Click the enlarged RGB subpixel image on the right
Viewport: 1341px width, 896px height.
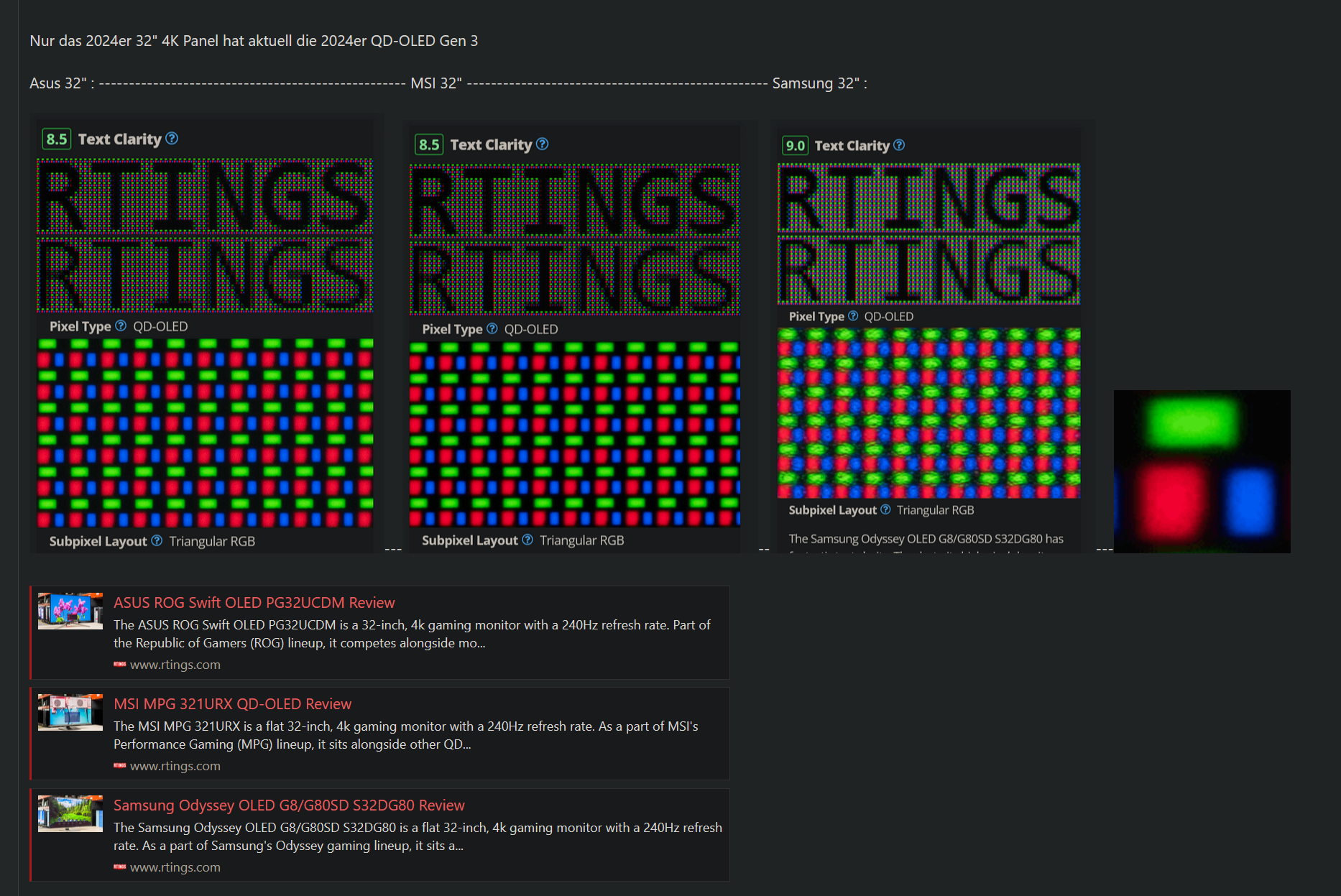pos(1201,471)
